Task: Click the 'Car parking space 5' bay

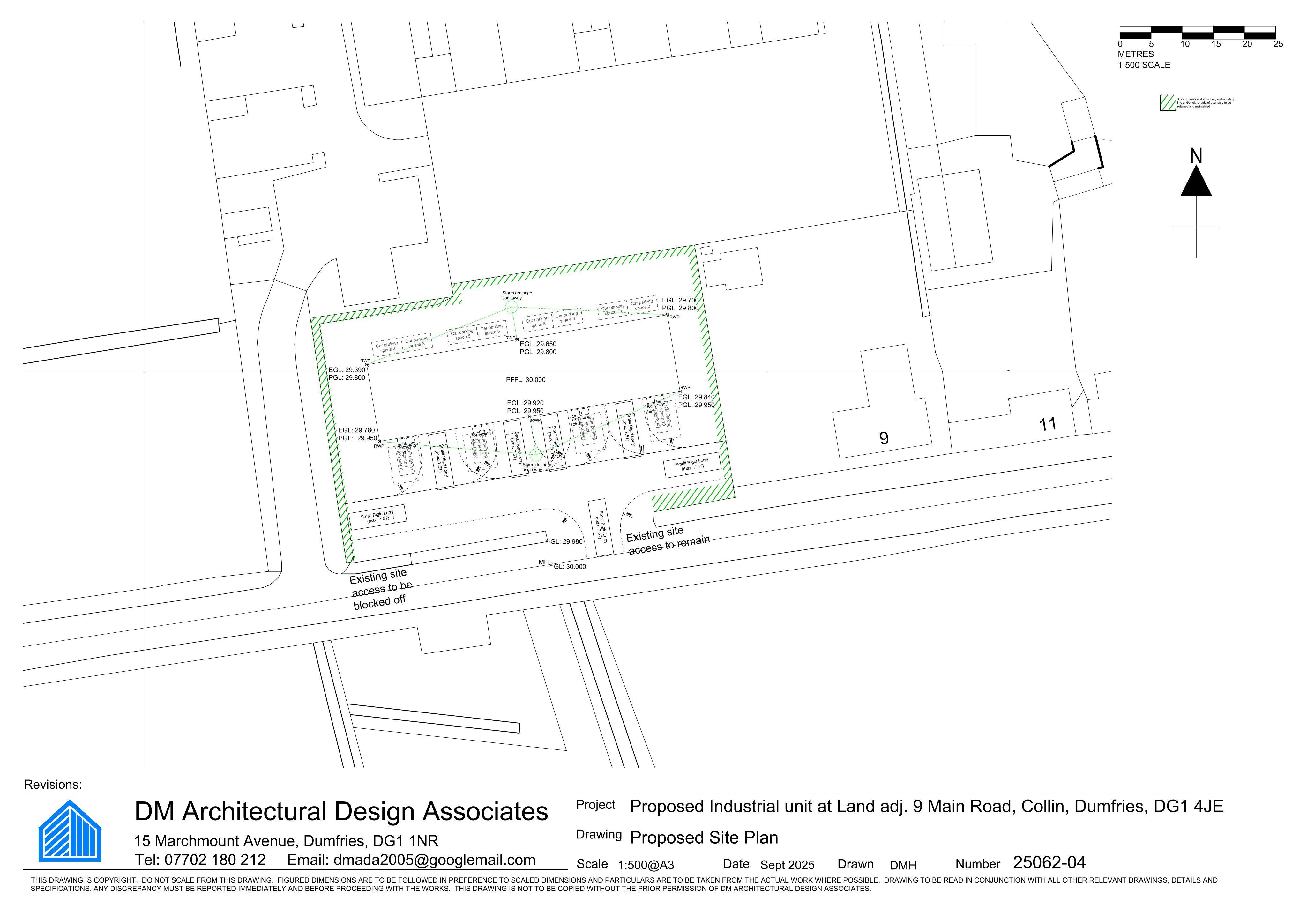Action: [x=462, y=334]
